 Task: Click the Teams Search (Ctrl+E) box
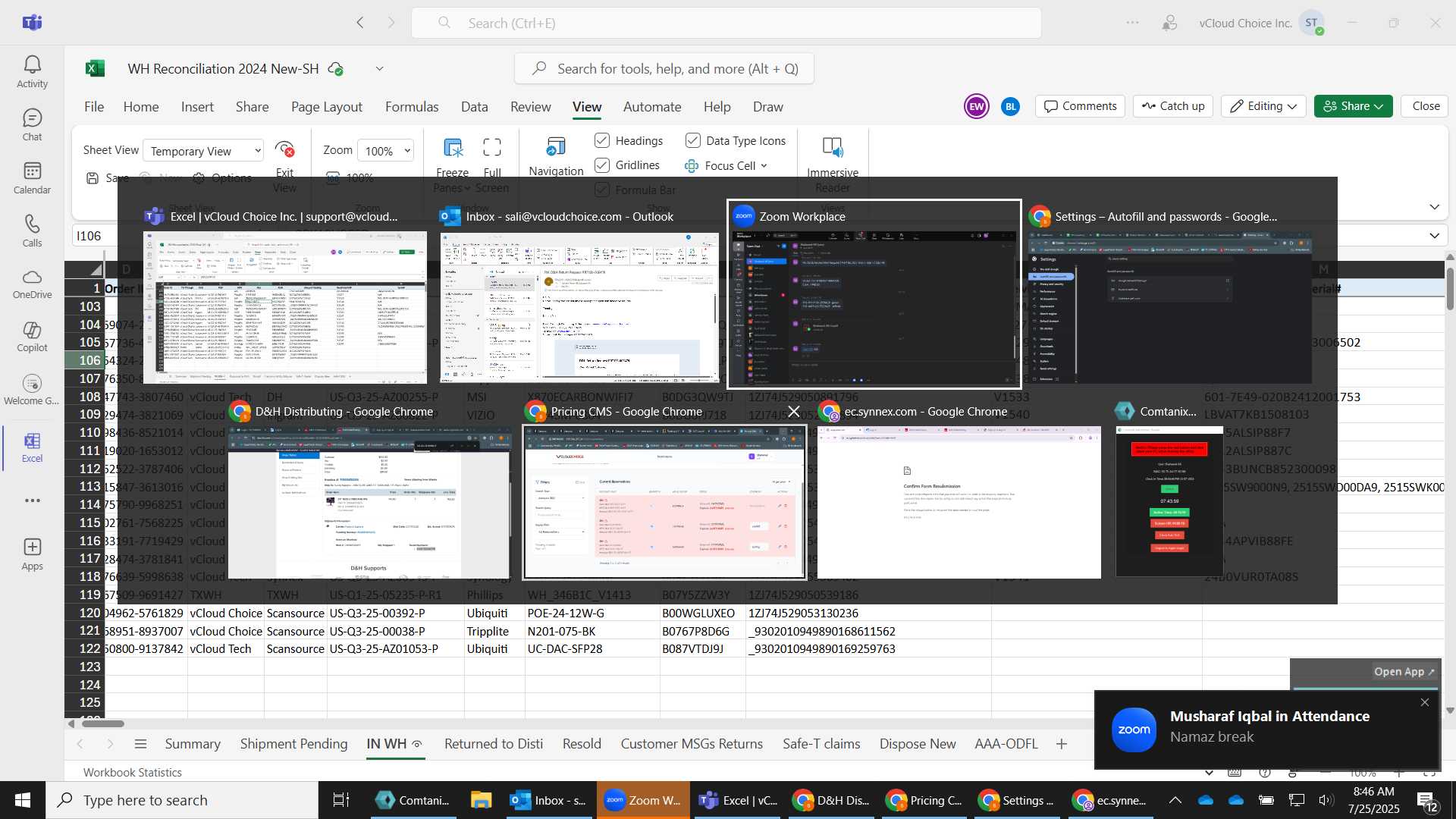click(x=726, y=23)
